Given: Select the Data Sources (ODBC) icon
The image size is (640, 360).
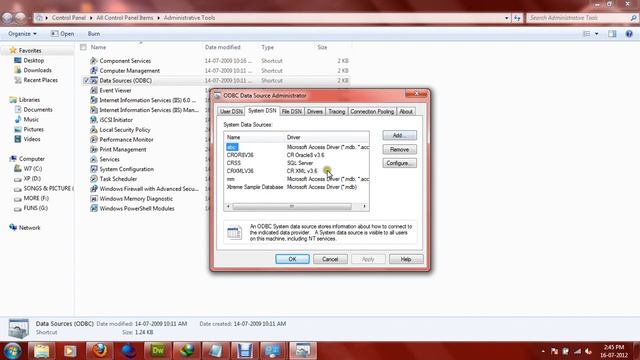Looking at the screenshot, I should point(93,80).
